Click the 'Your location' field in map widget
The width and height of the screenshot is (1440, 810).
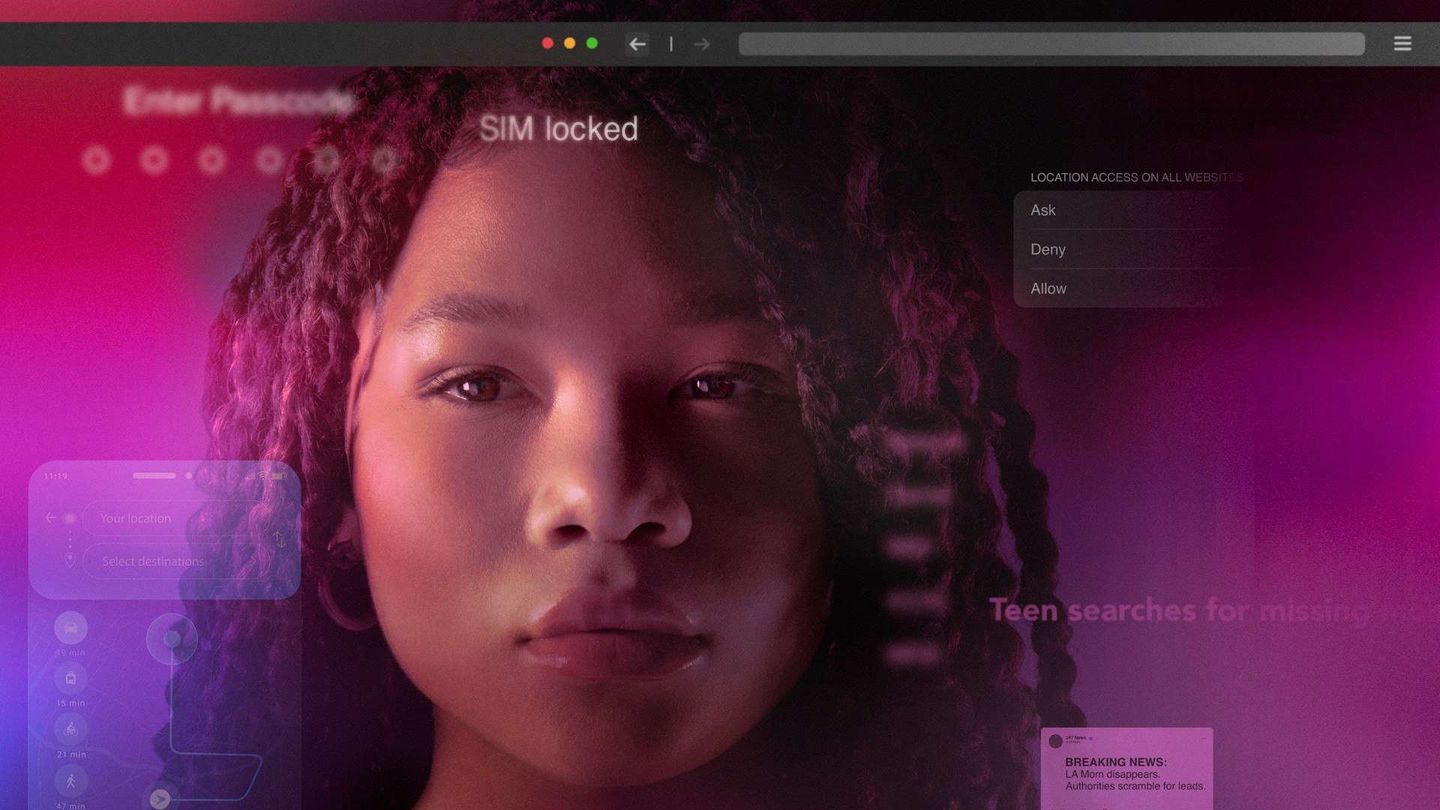[x=175, y=518]
